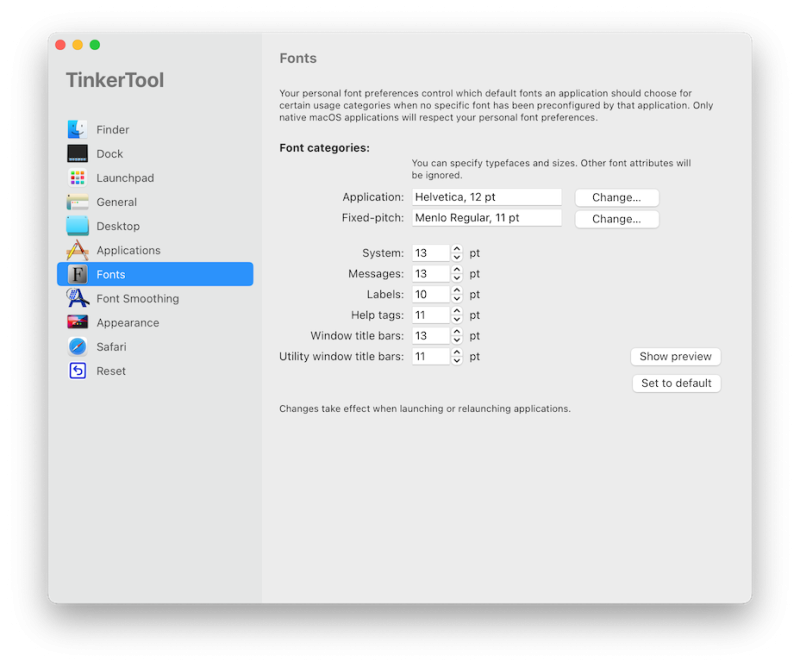Select Reset in the sidebar

tap(111, 371)
